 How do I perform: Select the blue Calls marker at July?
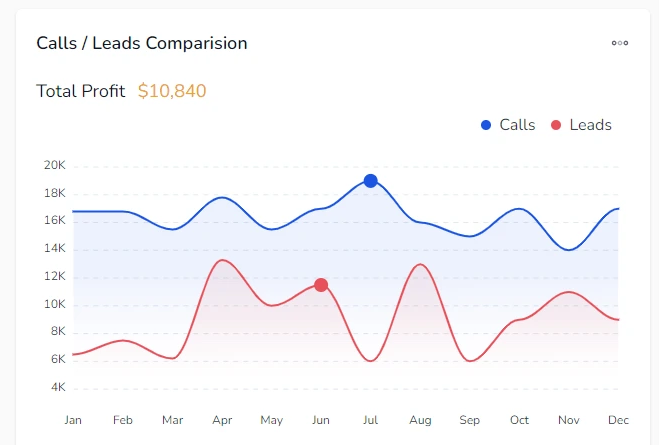pos(371,181)
